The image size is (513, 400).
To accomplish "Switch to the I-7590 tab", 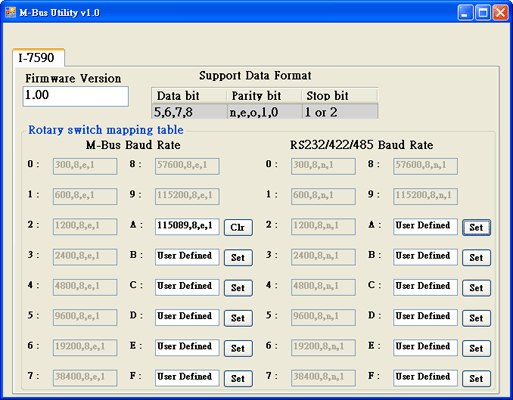I will pyautogui.click(x=38, y=58).
